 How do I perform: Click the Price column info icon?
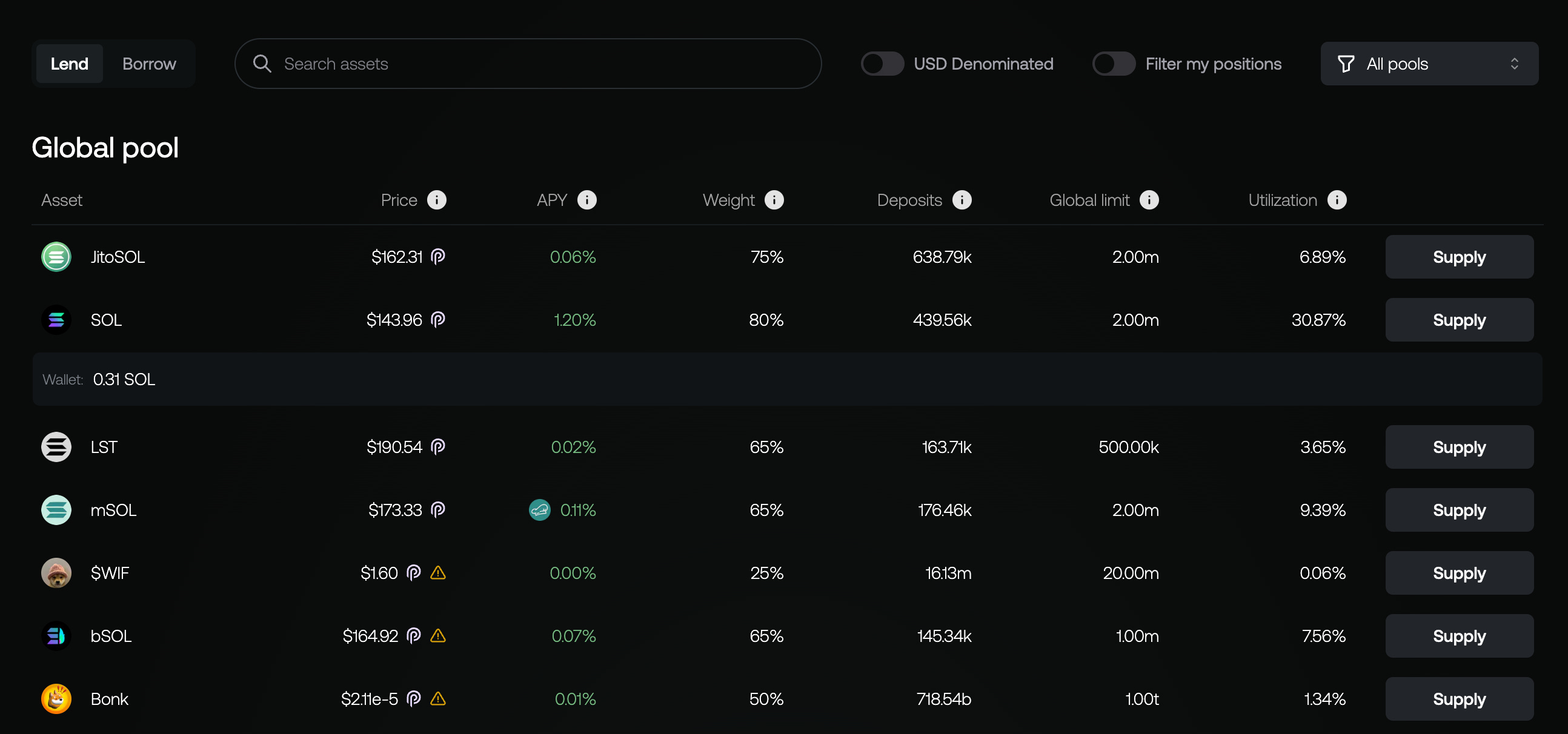(436, 200)
